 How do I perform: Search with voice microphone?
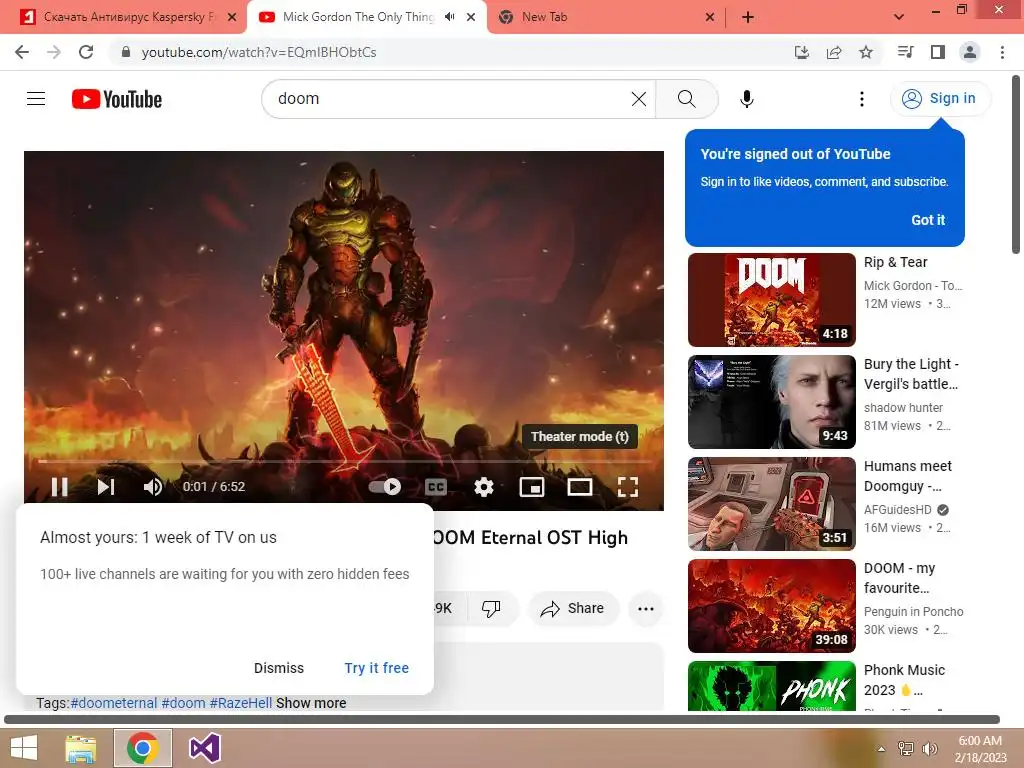point(746,99)
